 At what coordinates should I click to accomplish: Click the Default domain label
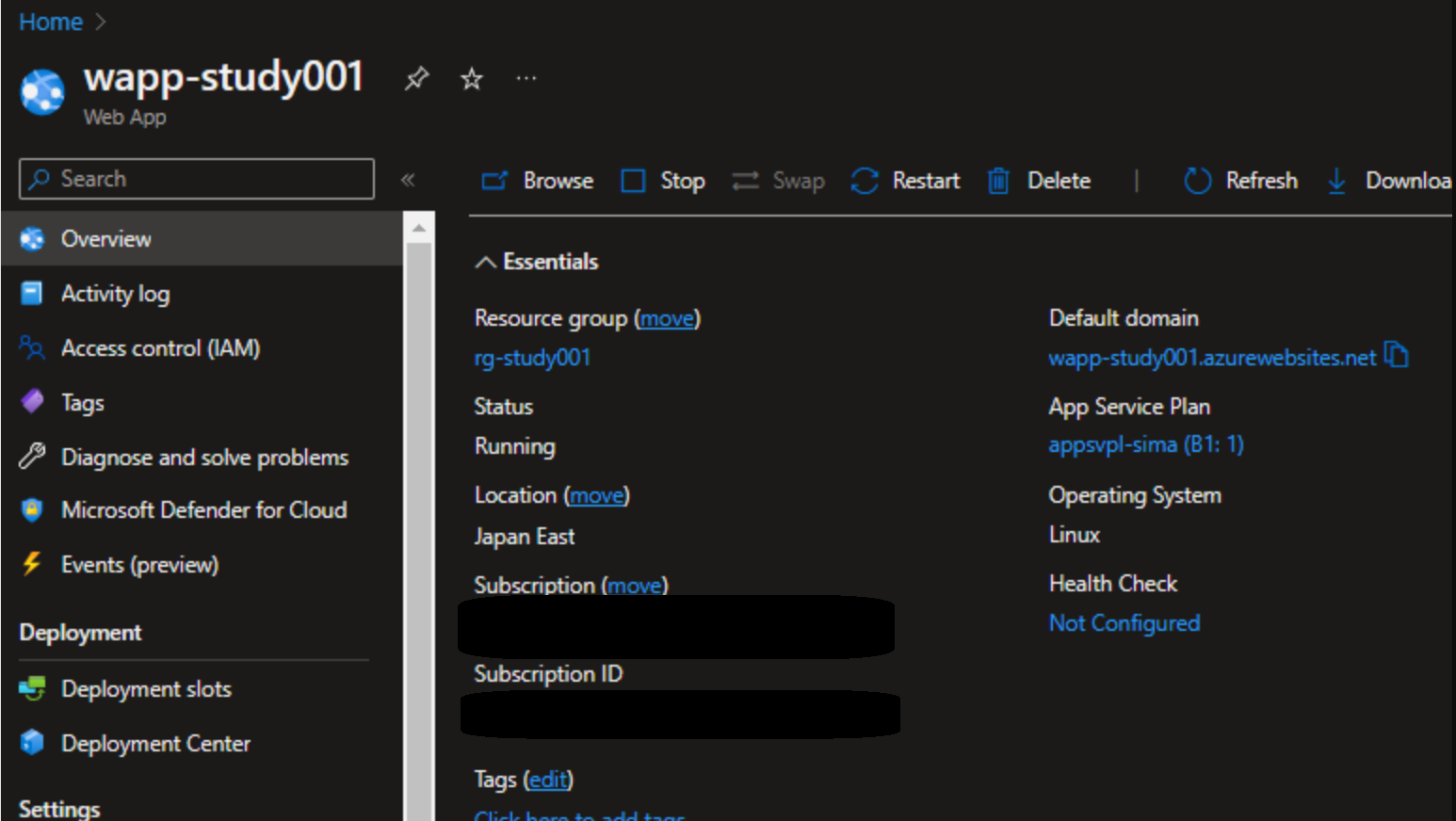[1124, 318]
